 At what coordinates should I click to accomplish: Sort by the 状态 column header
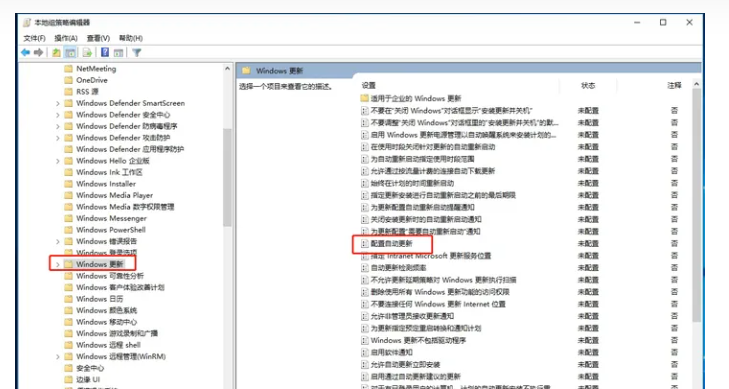(588, 86)
